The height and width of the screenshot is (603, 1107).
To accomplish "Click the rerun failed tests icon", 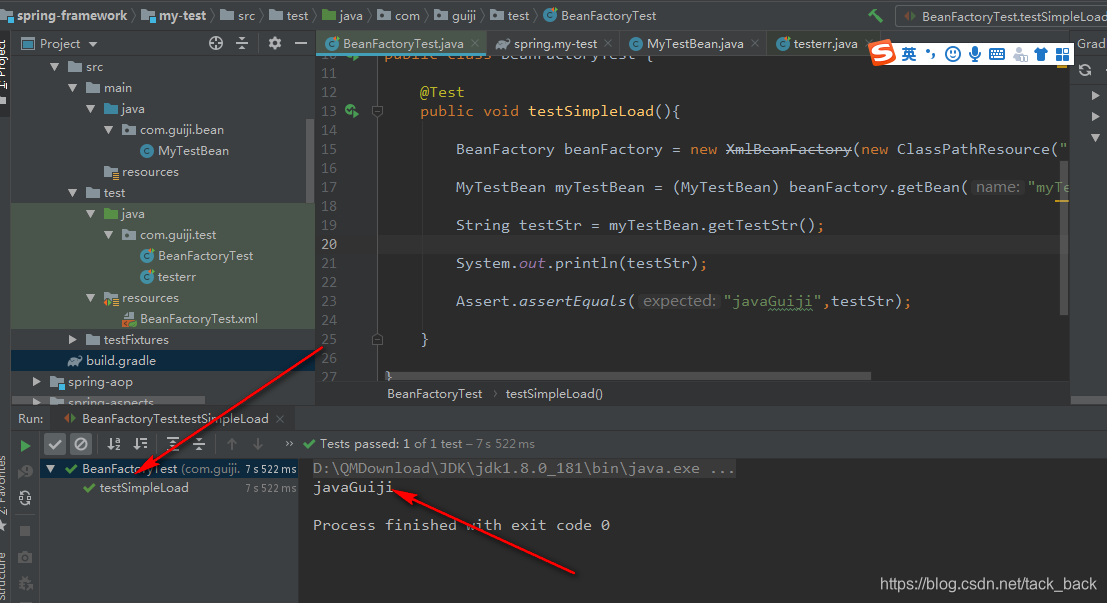I will [25, 471].
